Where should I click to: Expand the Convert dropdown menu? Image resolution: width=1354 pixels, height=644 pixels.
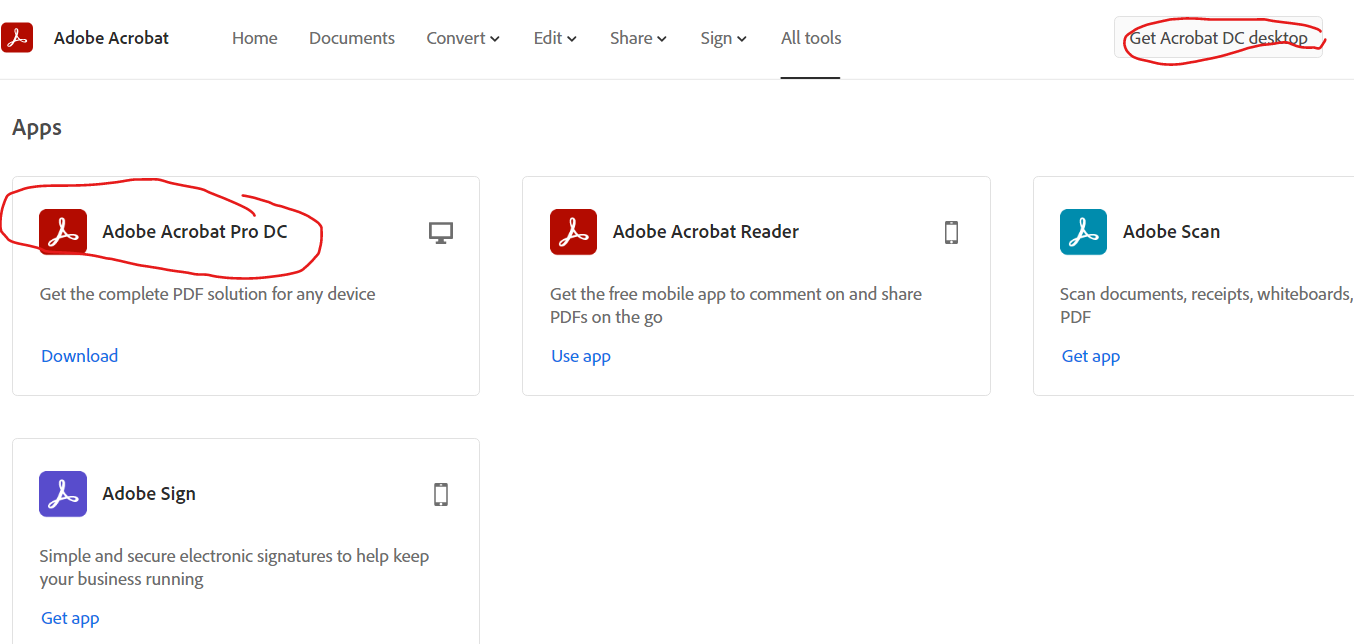(463, 38)
